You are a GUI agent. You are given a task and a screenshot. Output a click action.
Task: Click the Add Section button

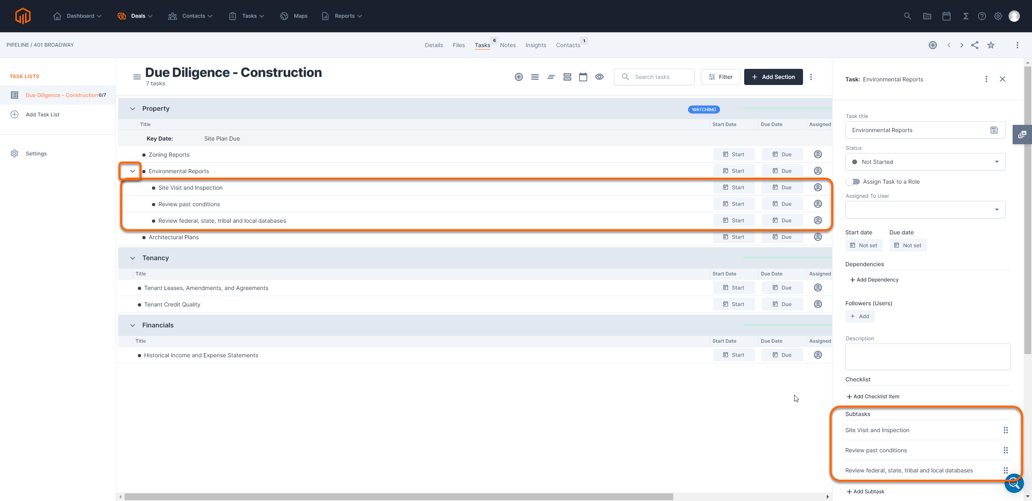[773, 77]
